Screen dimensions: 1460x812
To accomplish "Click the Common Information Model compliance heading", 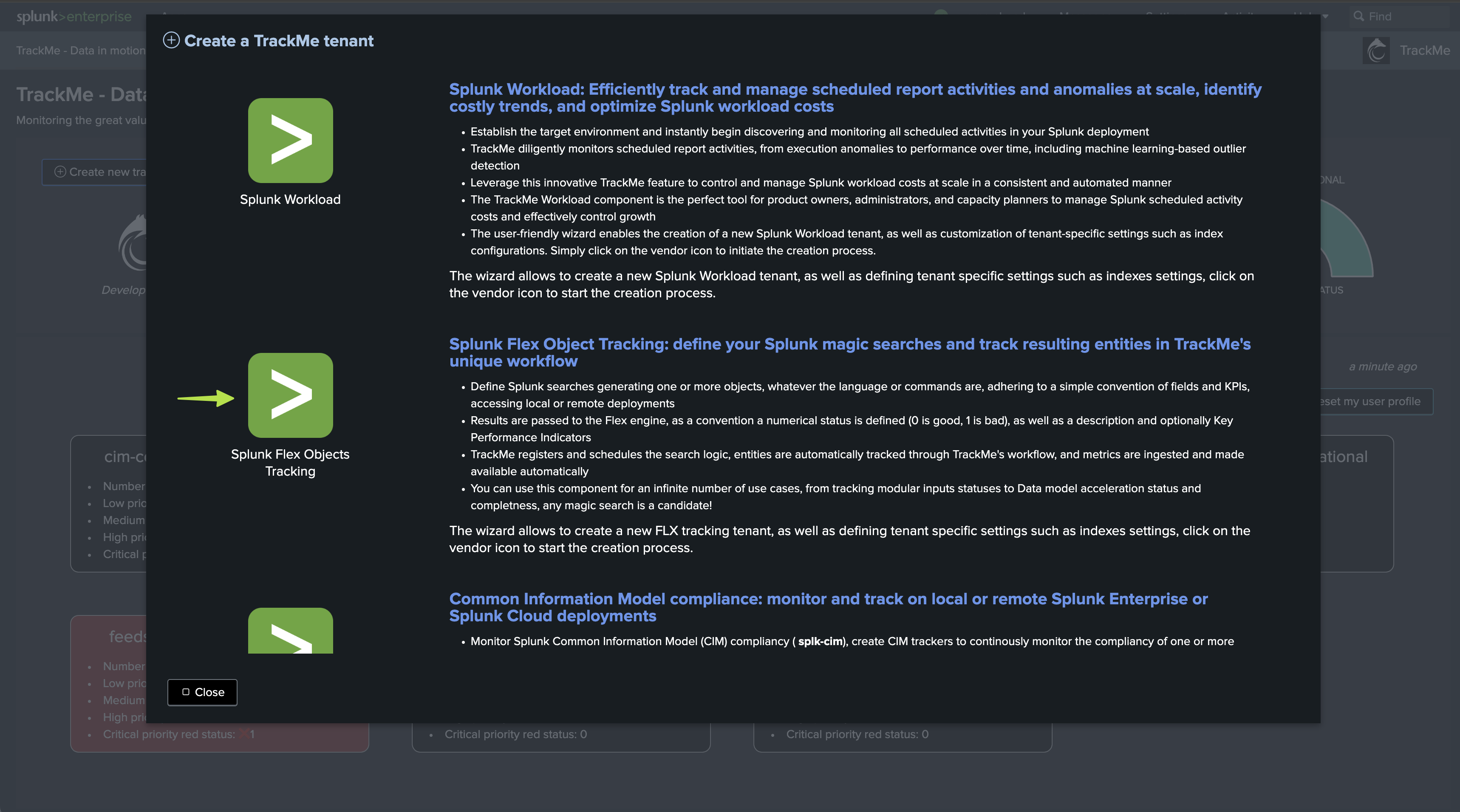I will point(828,607).
